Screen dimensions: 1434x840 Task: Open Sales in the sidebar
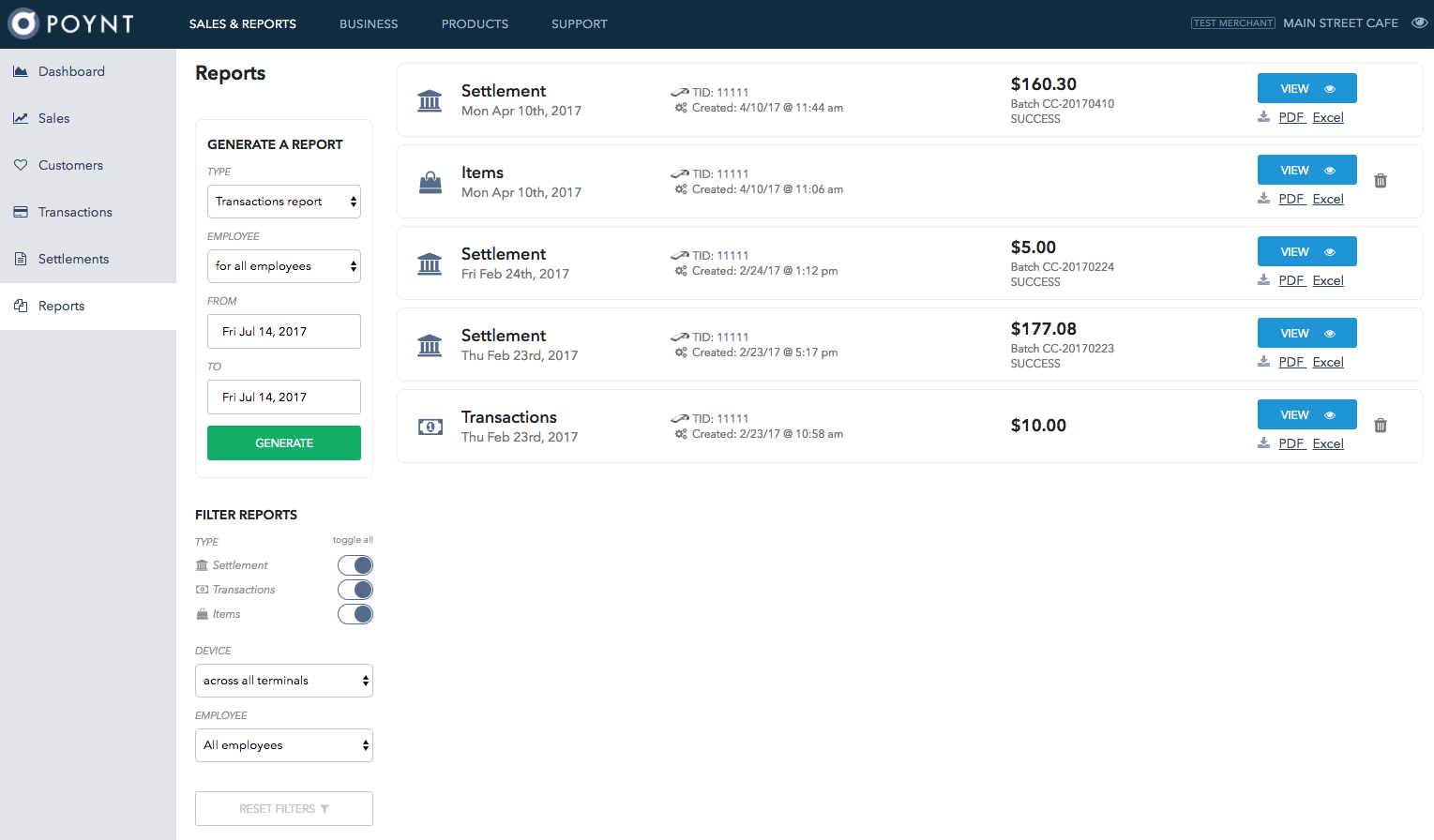tap(88, 119)
